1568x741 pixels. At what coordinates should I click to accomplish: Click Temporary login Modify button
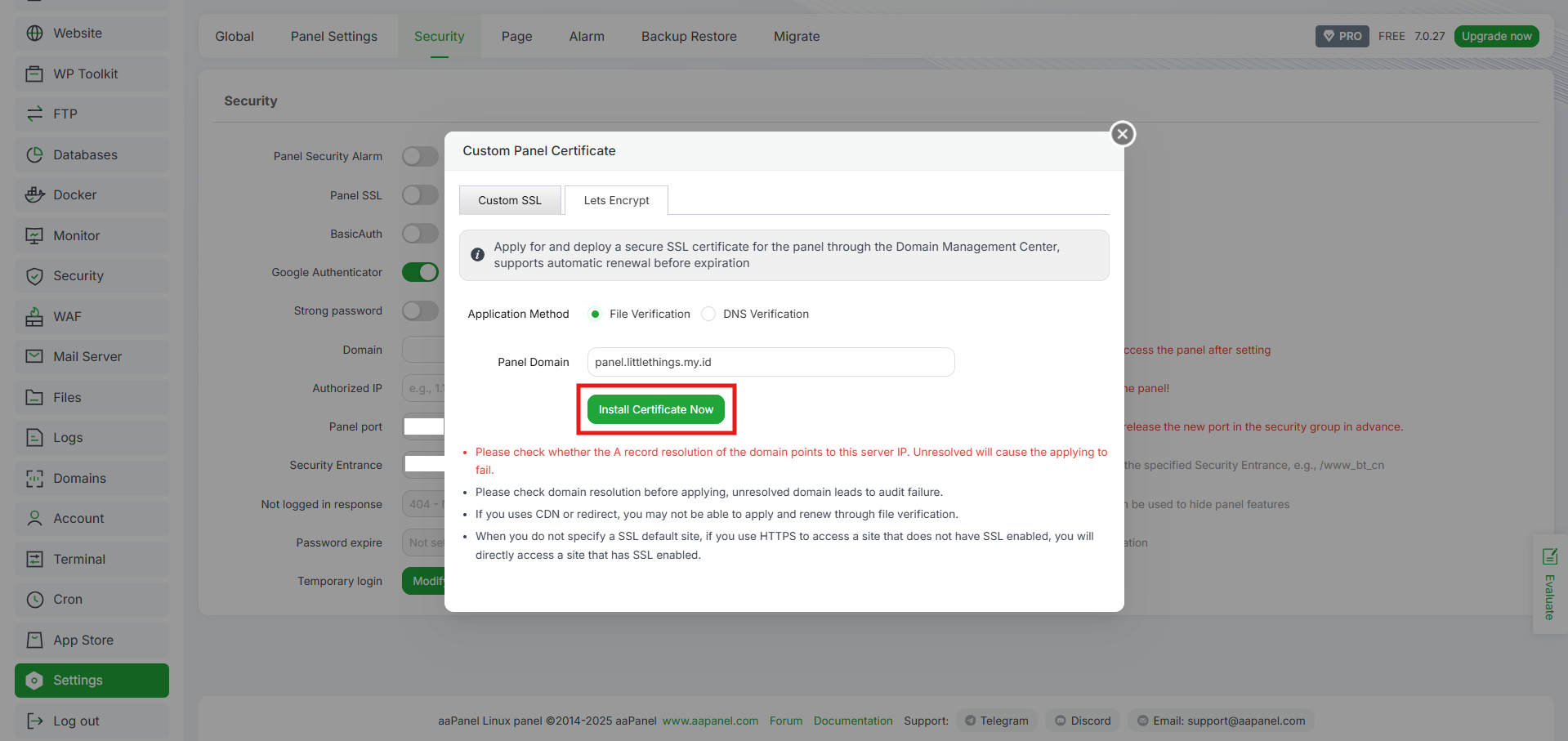pyautogui.click(x=423, y=581)
